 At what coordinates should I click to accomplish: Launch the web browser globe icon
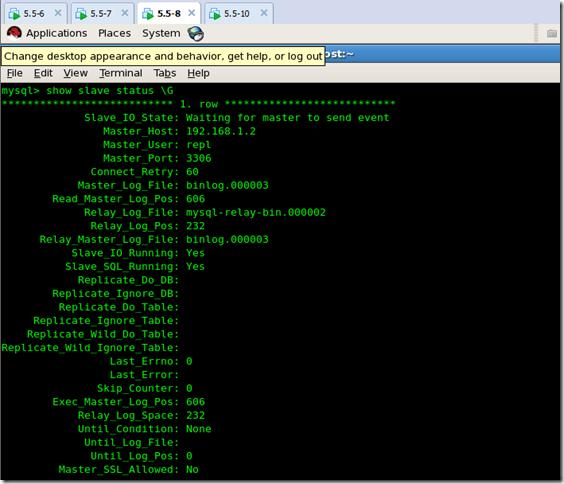[196, 33]
